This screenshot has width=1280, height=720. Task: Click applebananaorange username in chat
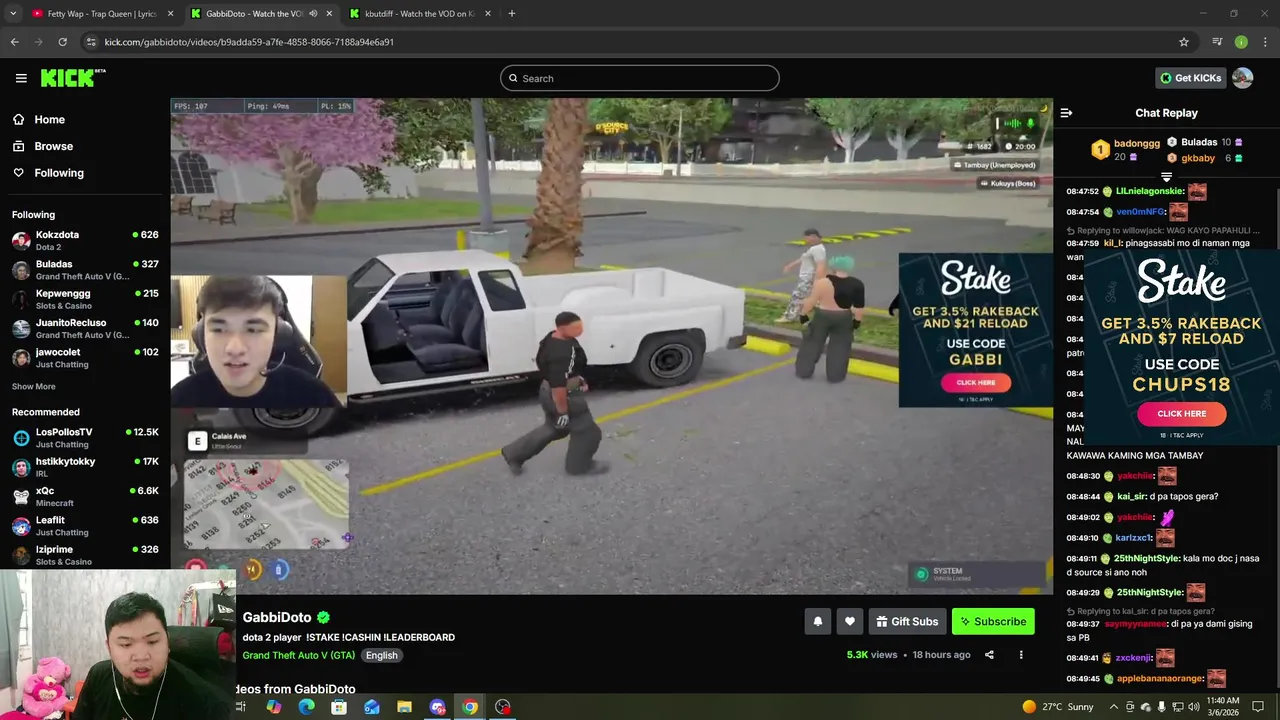coord(1160,679)
